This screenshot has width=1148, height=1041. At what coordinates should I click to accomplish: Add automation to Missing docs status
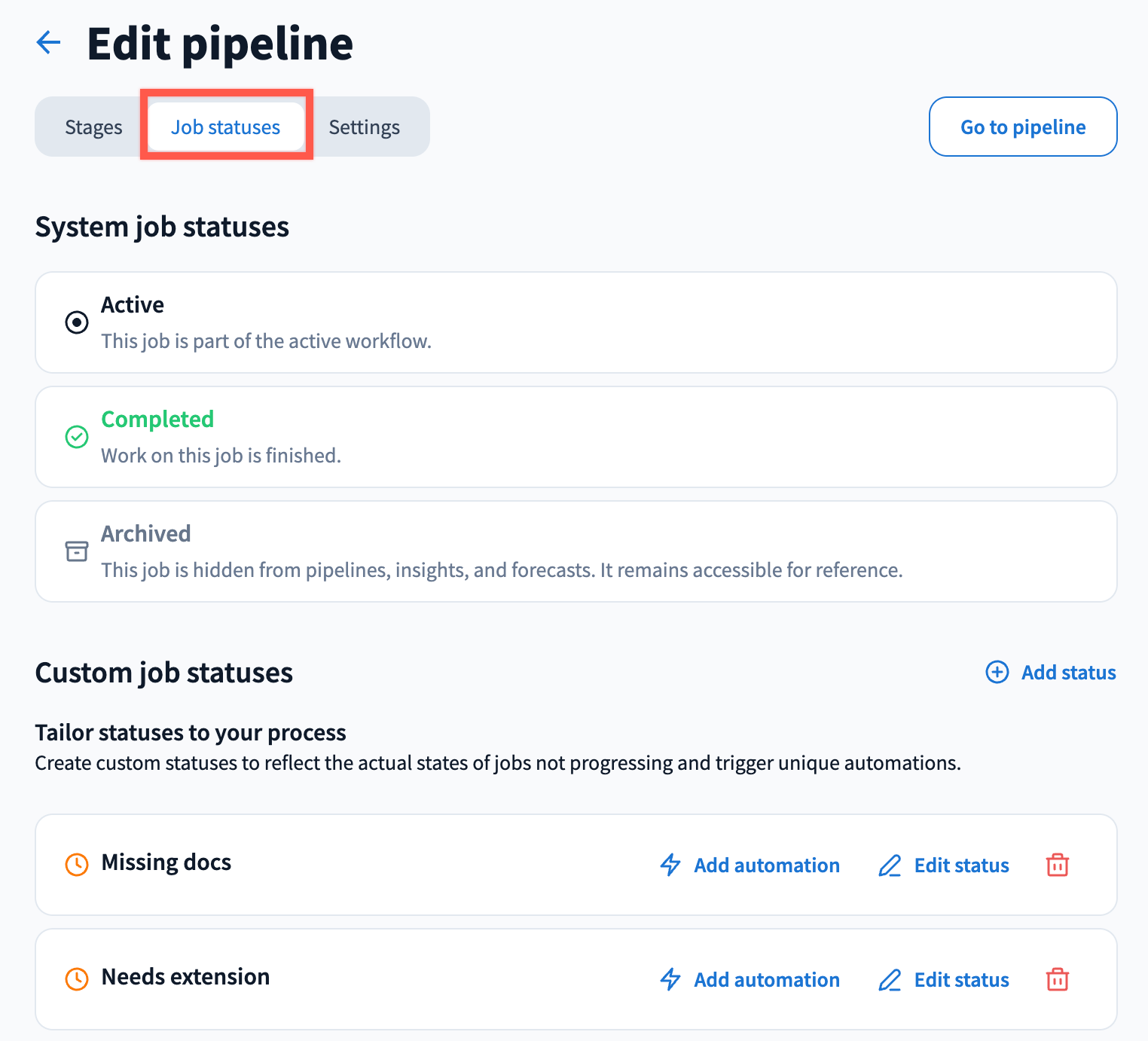pyautogui.click(x=766, y=865)
